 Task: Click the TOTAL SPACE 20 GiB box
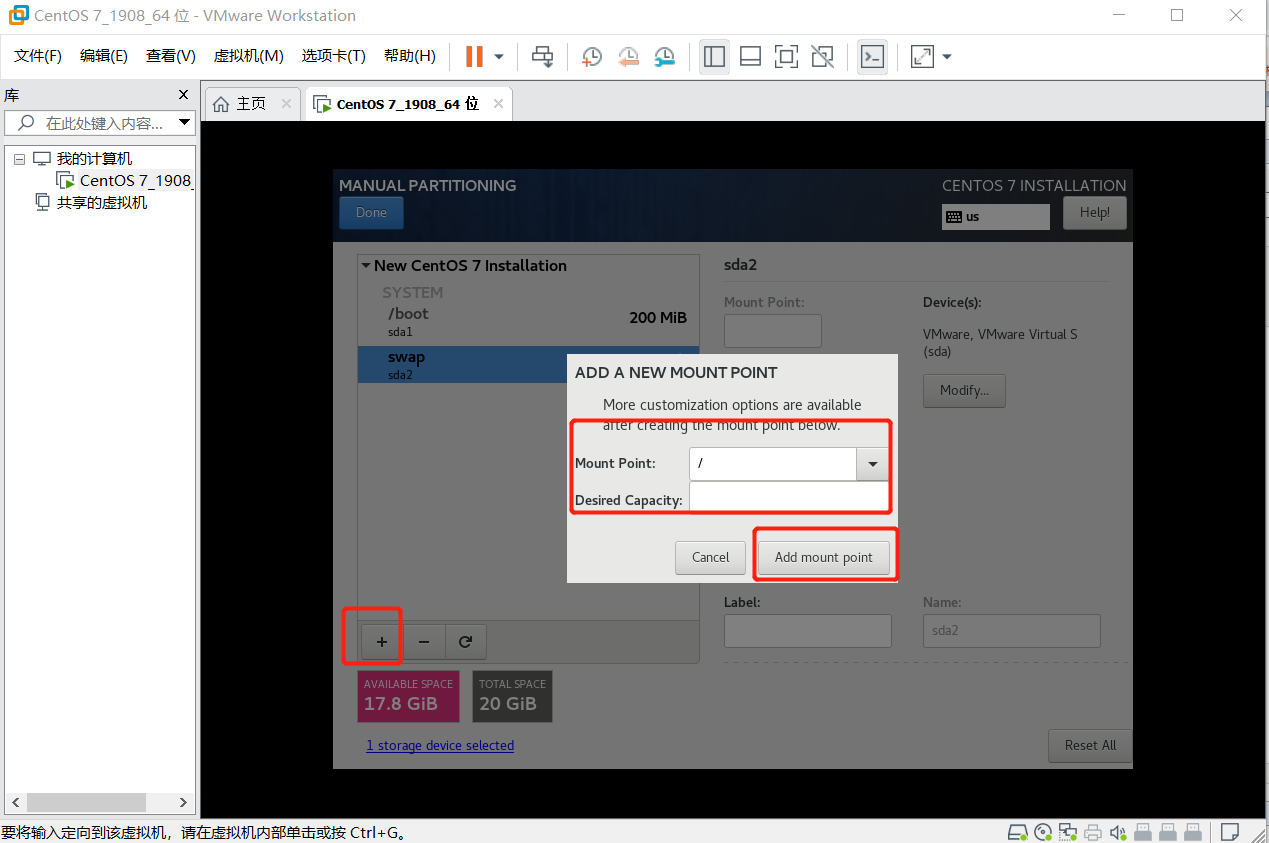click(512, 696)
